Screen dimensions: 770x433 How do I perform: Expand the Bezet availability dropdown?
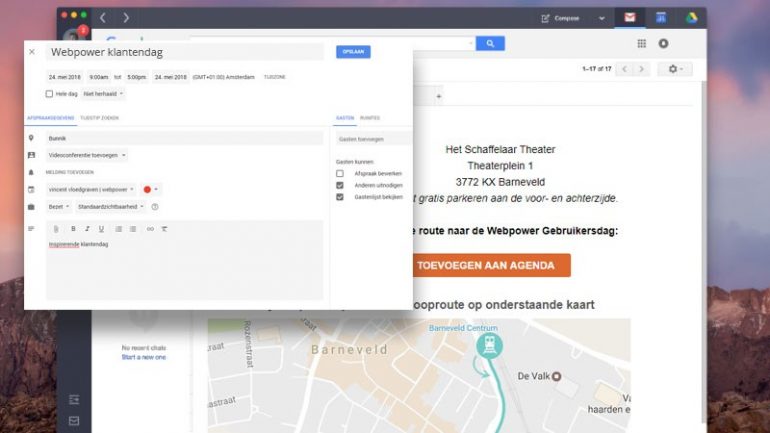click(58, 207)
